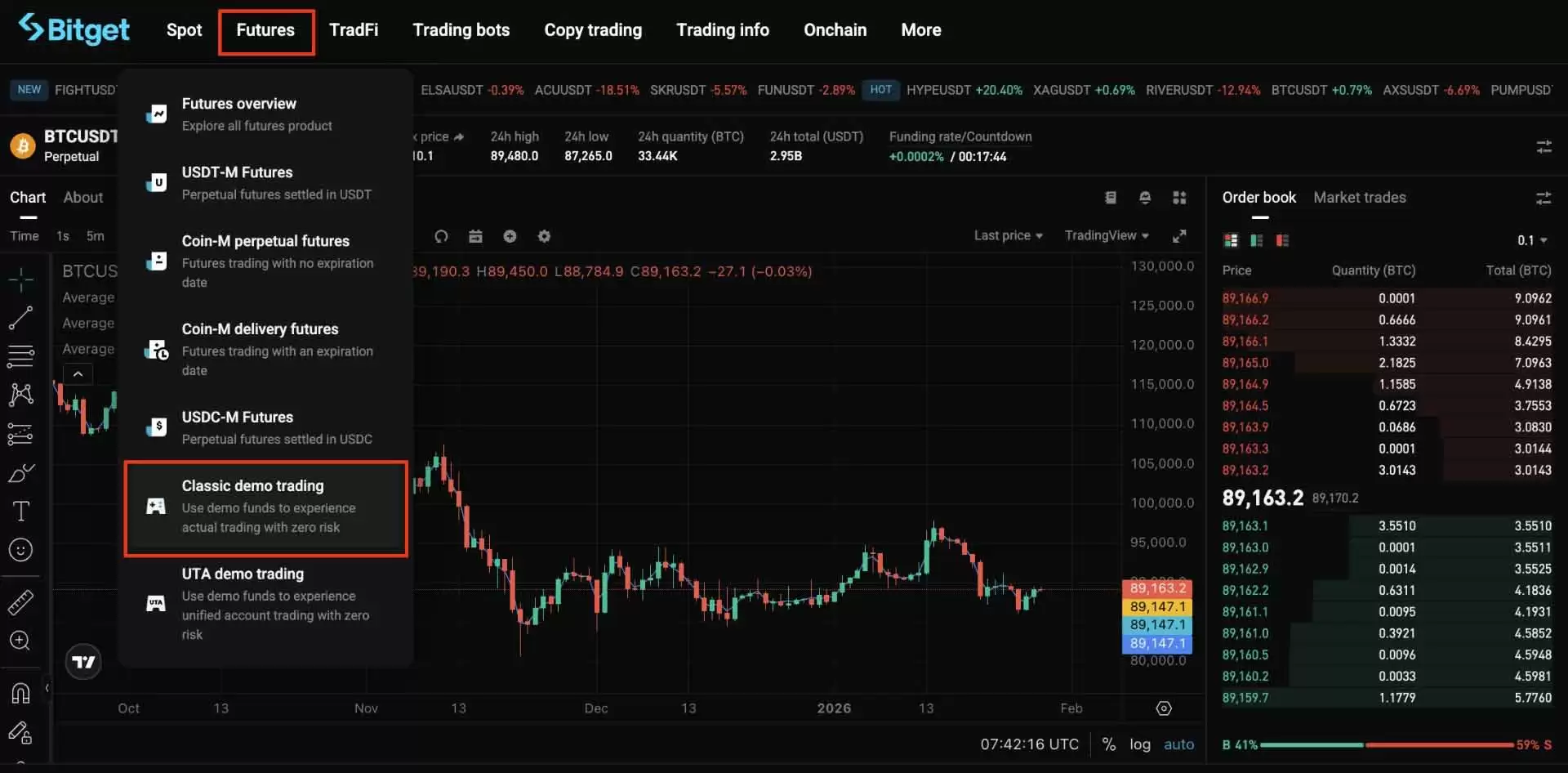Viewport: 1568px width, 773px height.
Task: Open the chart settings gear icon
Action: pyautogui.click(x=544, y=236)
